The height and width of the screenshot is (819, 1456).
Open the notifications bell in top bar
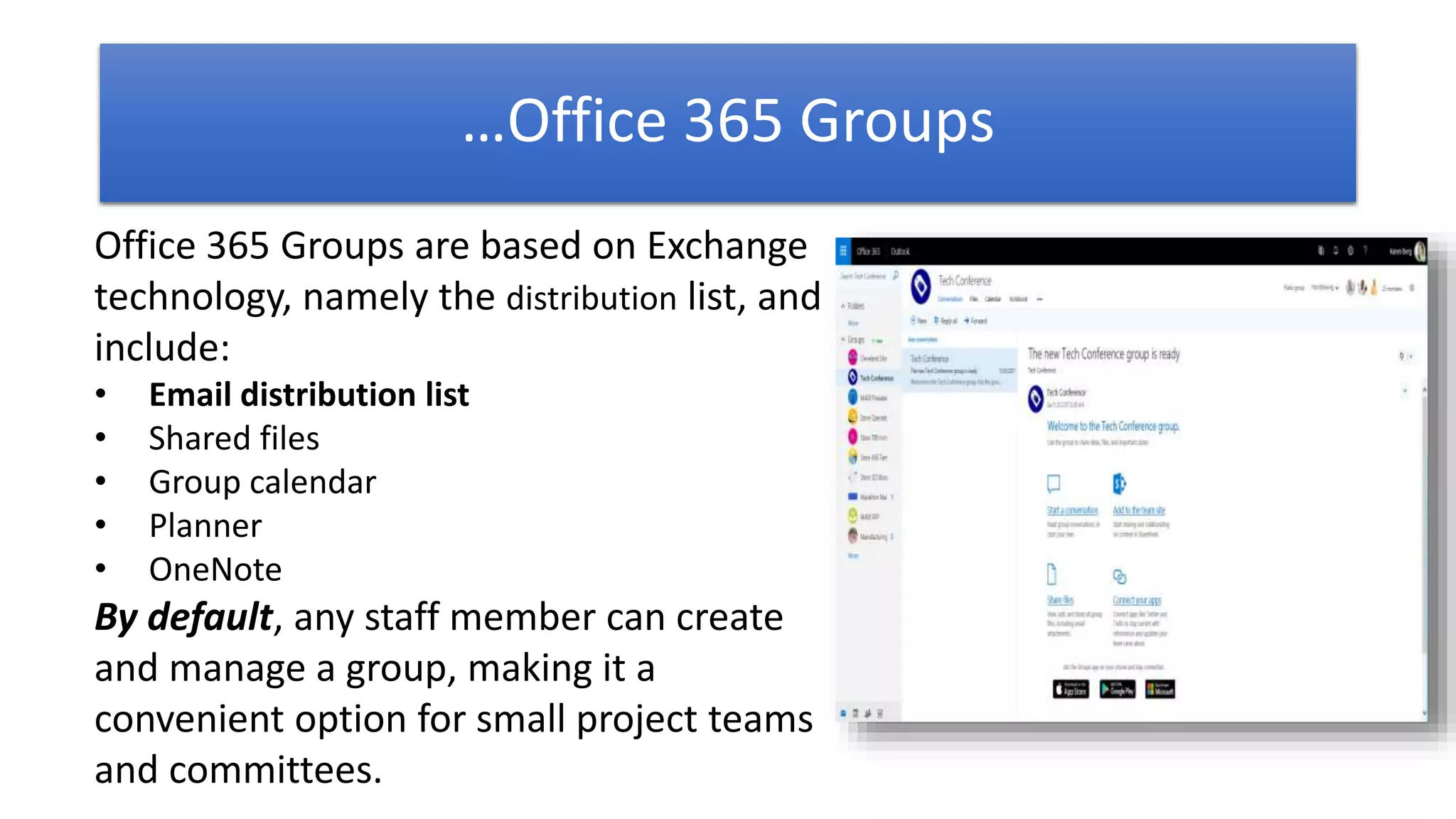click(1335, 250)
